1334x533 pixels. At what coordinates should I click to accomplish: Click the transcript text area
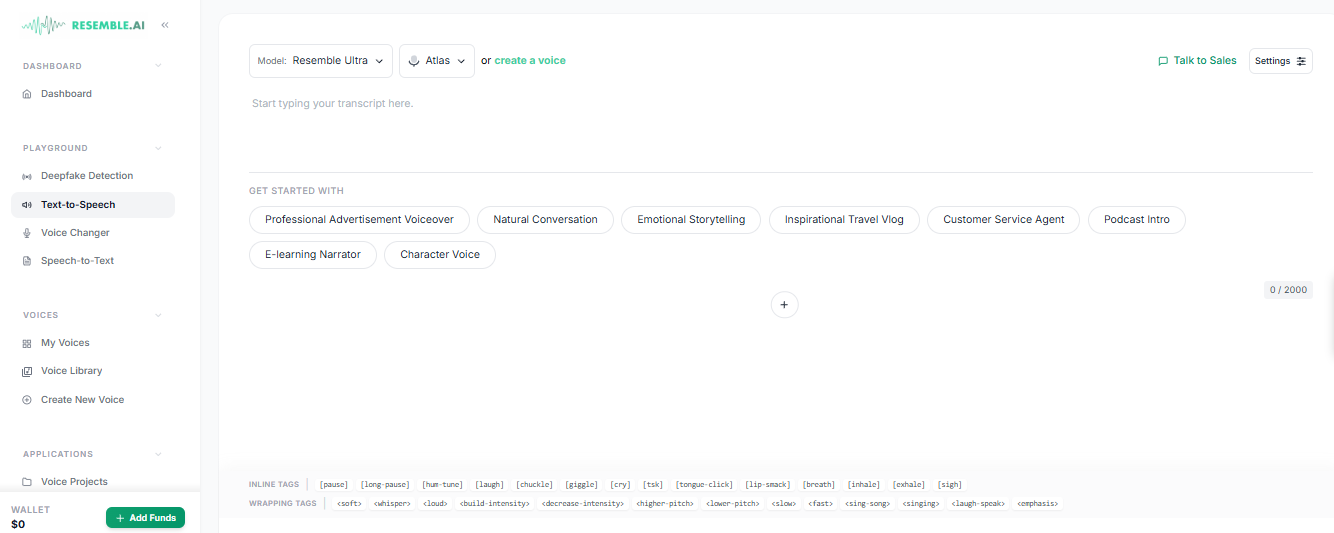(x=780, y=130)
